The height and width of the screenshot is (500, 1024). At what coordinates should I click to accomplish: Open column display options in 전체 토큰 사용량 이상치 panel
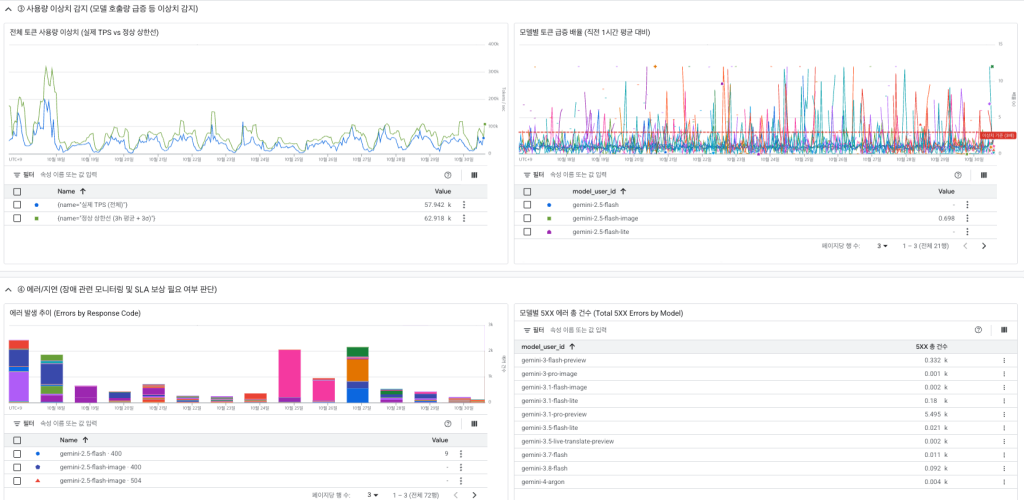[x=473, y=175]
